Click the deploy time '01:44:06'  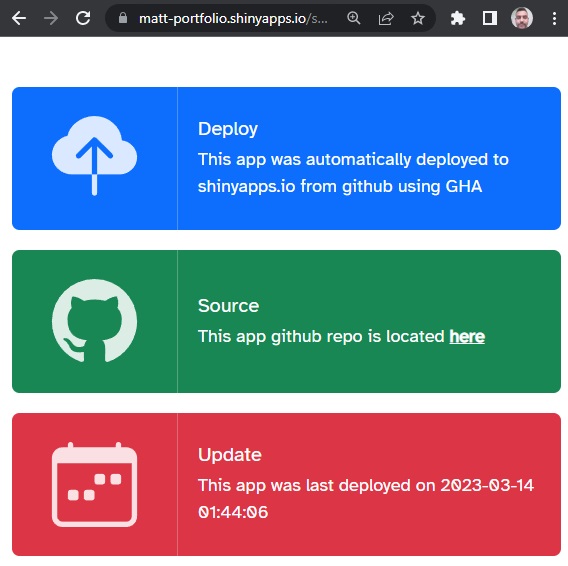[x=233, y=512]
